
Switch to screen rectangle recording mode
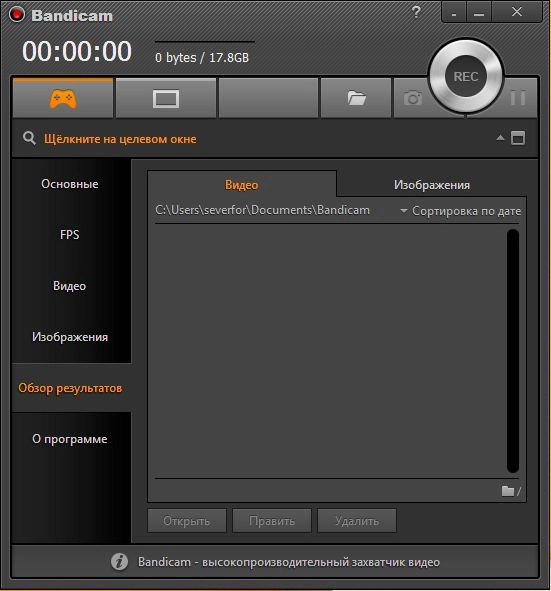click(x=166, y=99)
